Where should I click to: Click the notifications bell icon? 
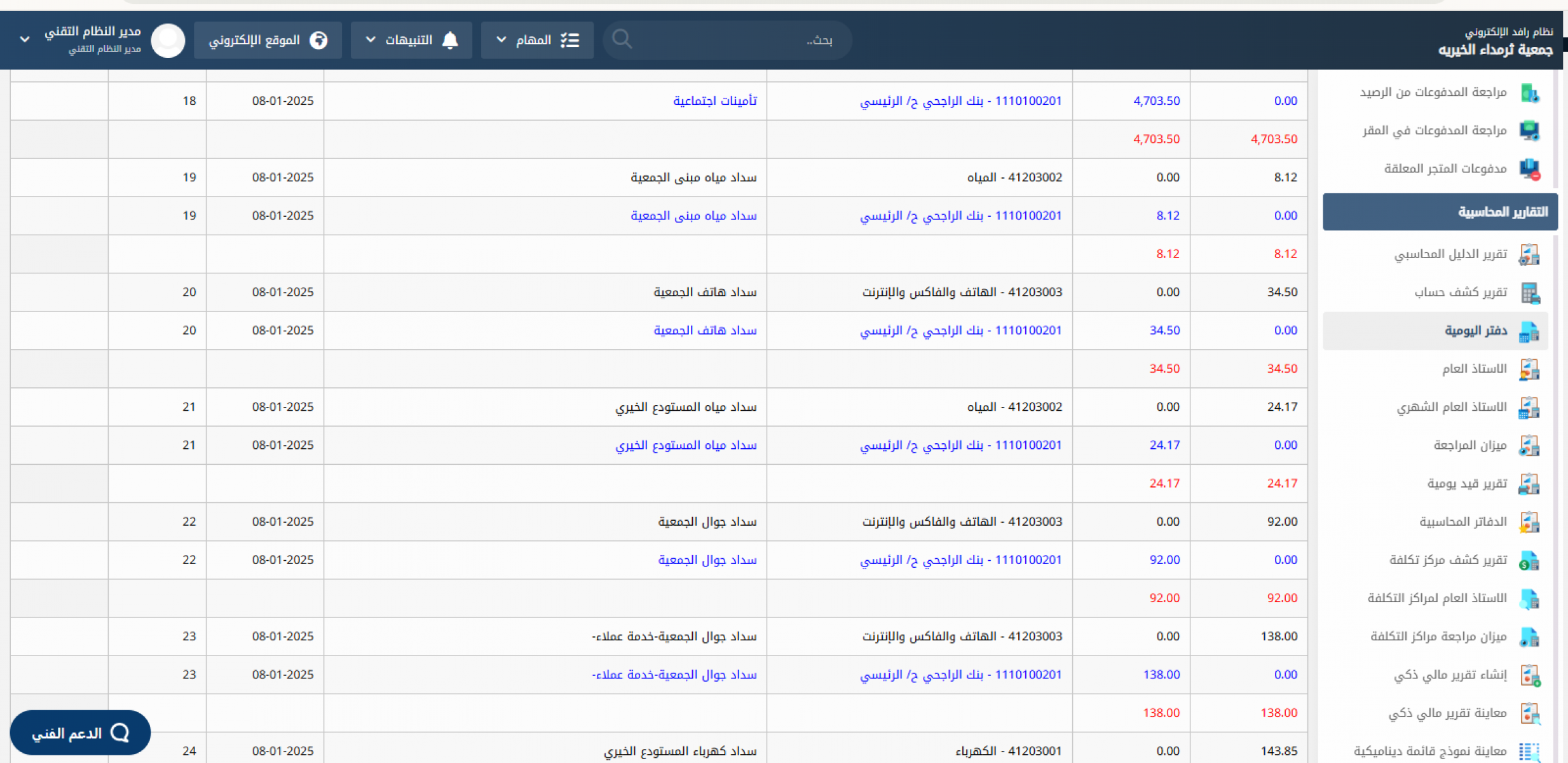[450, 40]
